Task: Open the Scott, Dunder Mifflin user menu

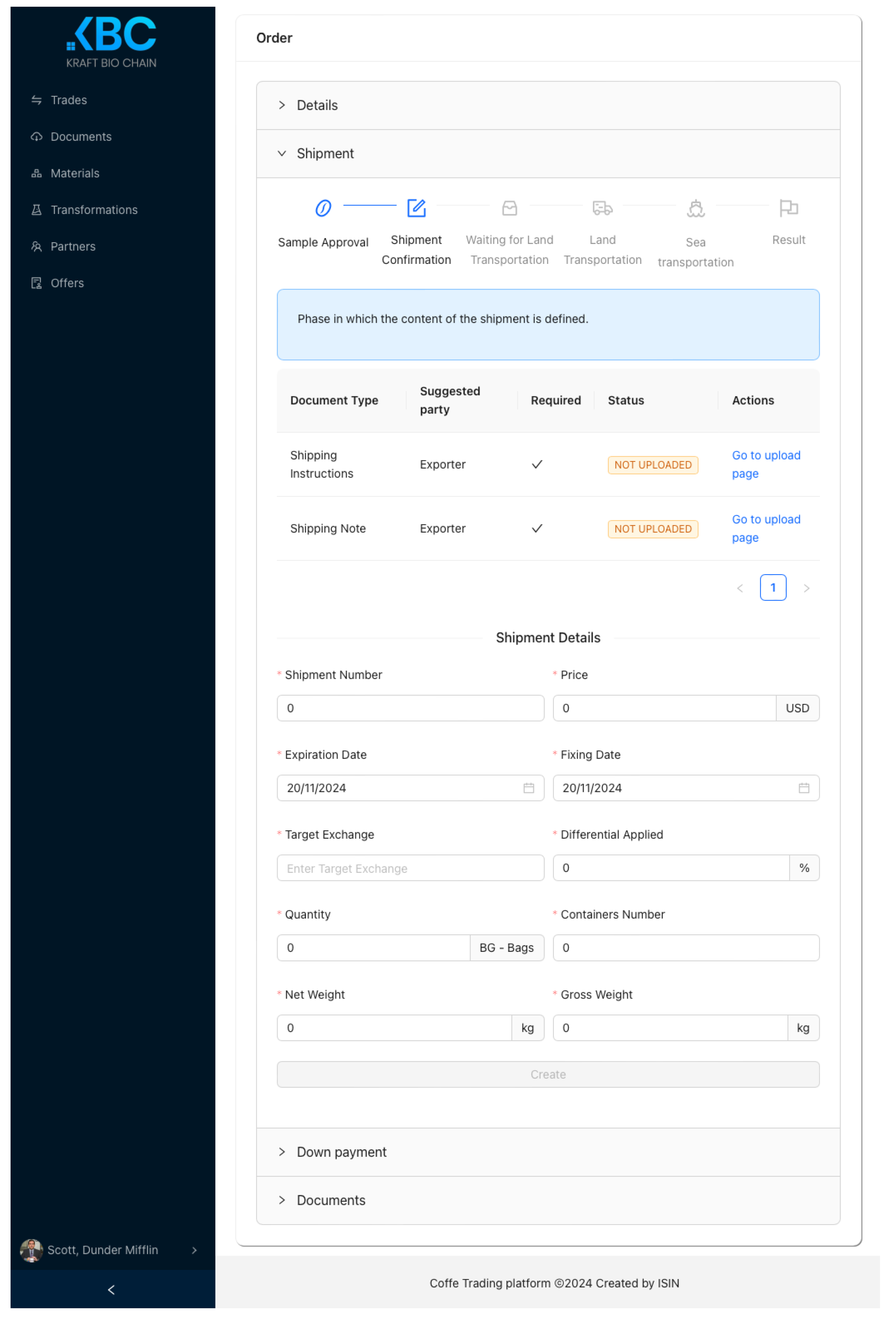Action: click(x=111, y=1250)
